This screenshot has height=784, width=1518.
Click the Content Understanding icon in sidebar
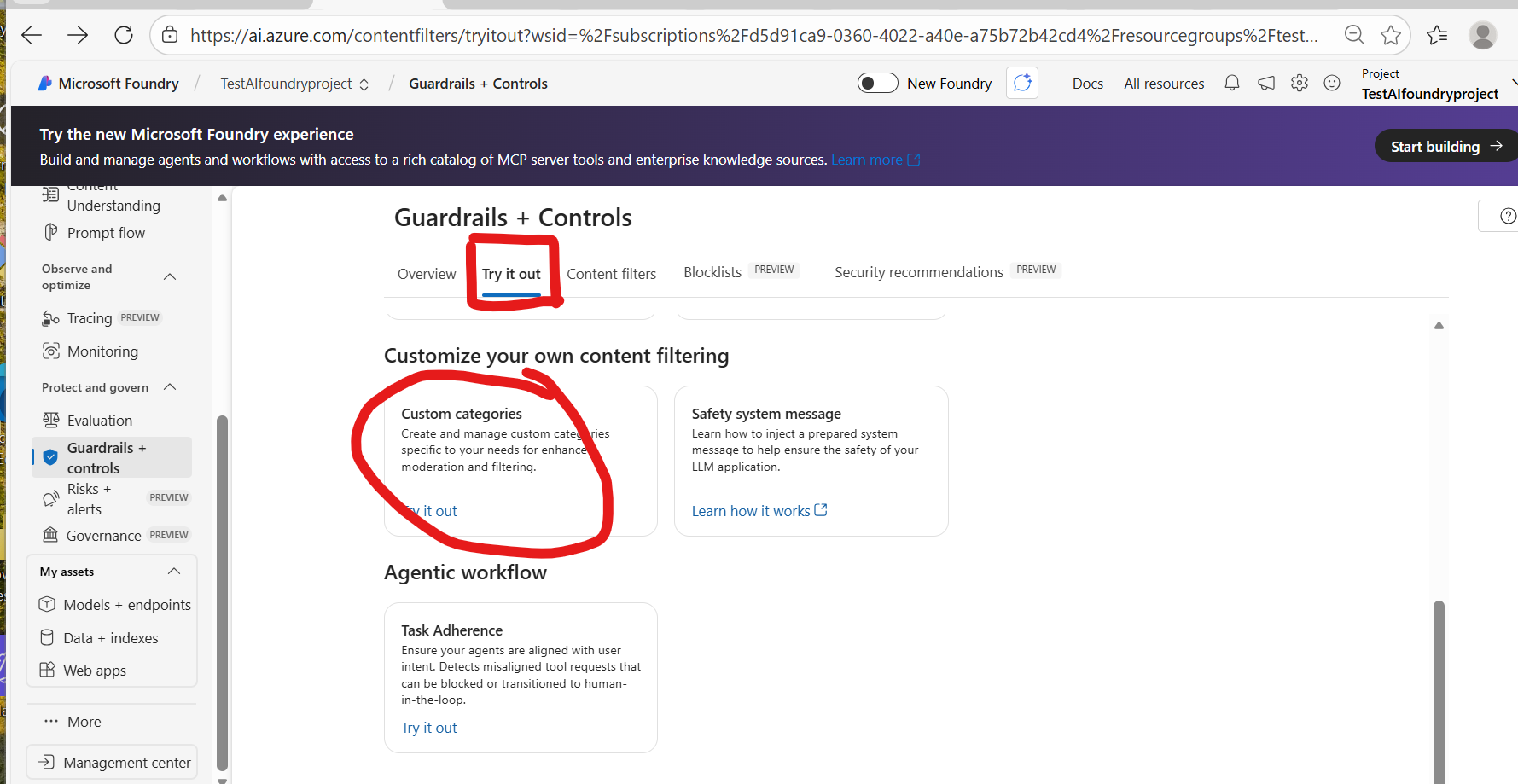coord(51,195)
